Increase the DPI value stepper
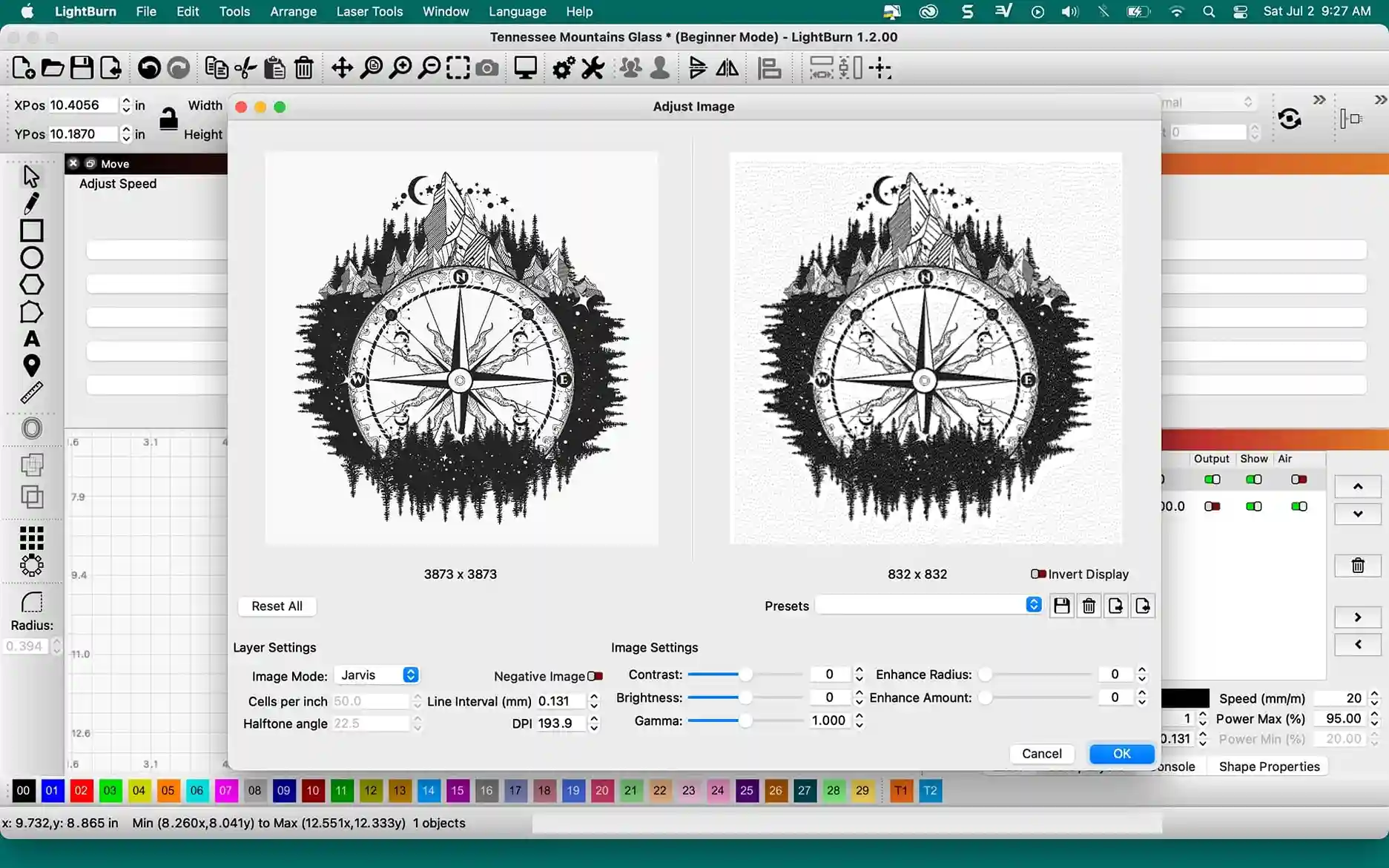This screenshot has height=868, width=1389. pos(594,719)
